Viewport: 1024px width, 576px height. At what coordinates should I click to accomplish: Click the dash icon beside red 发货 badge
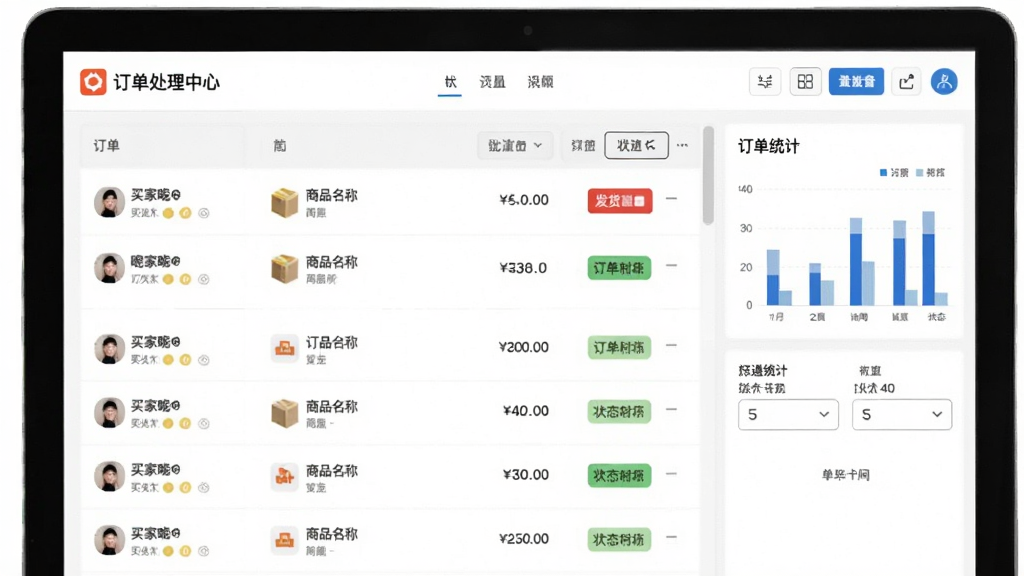(671, 199)
